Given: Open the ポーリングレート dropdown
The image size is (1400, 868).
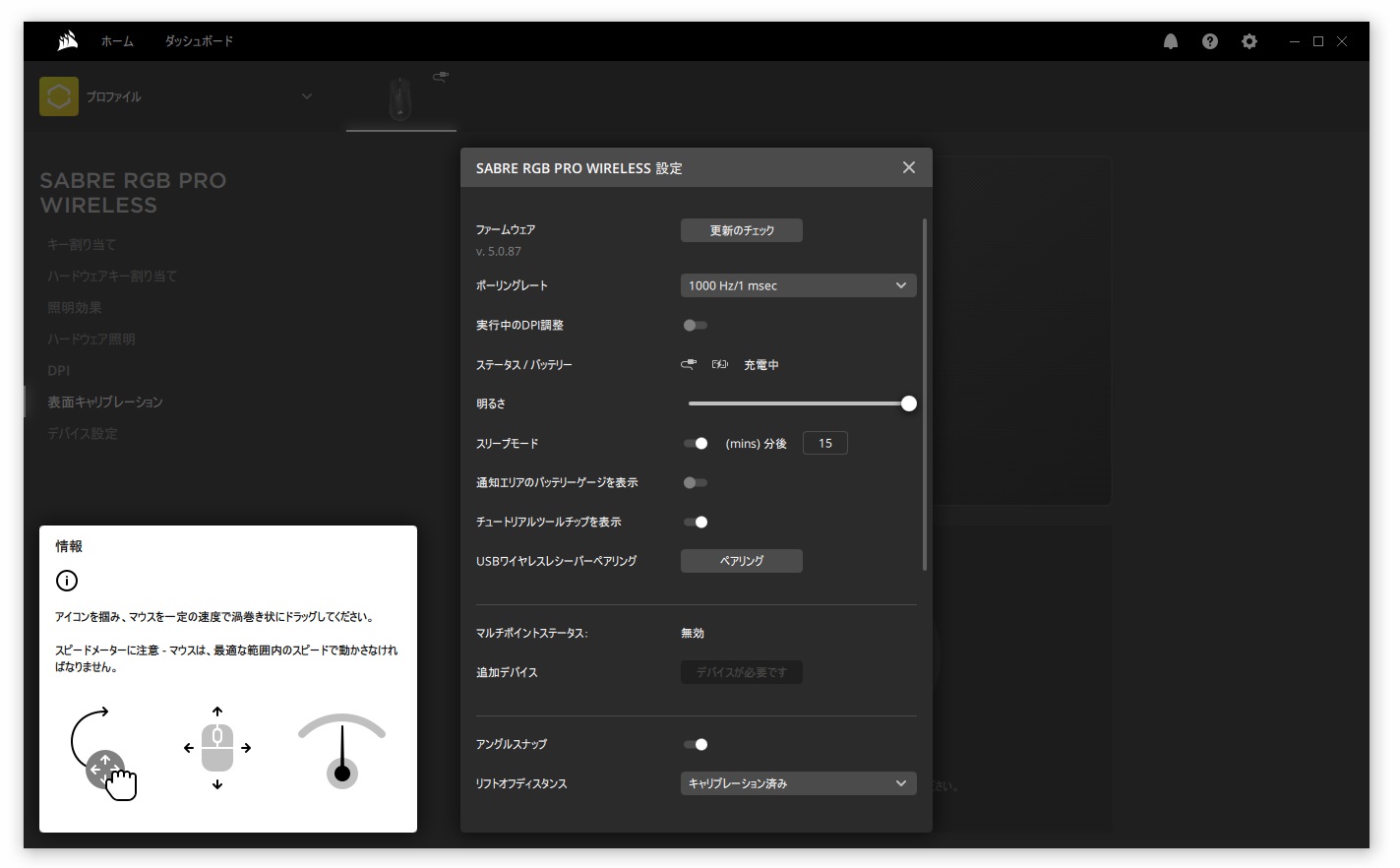Looking at the screenshot, I should pos(799,285).
